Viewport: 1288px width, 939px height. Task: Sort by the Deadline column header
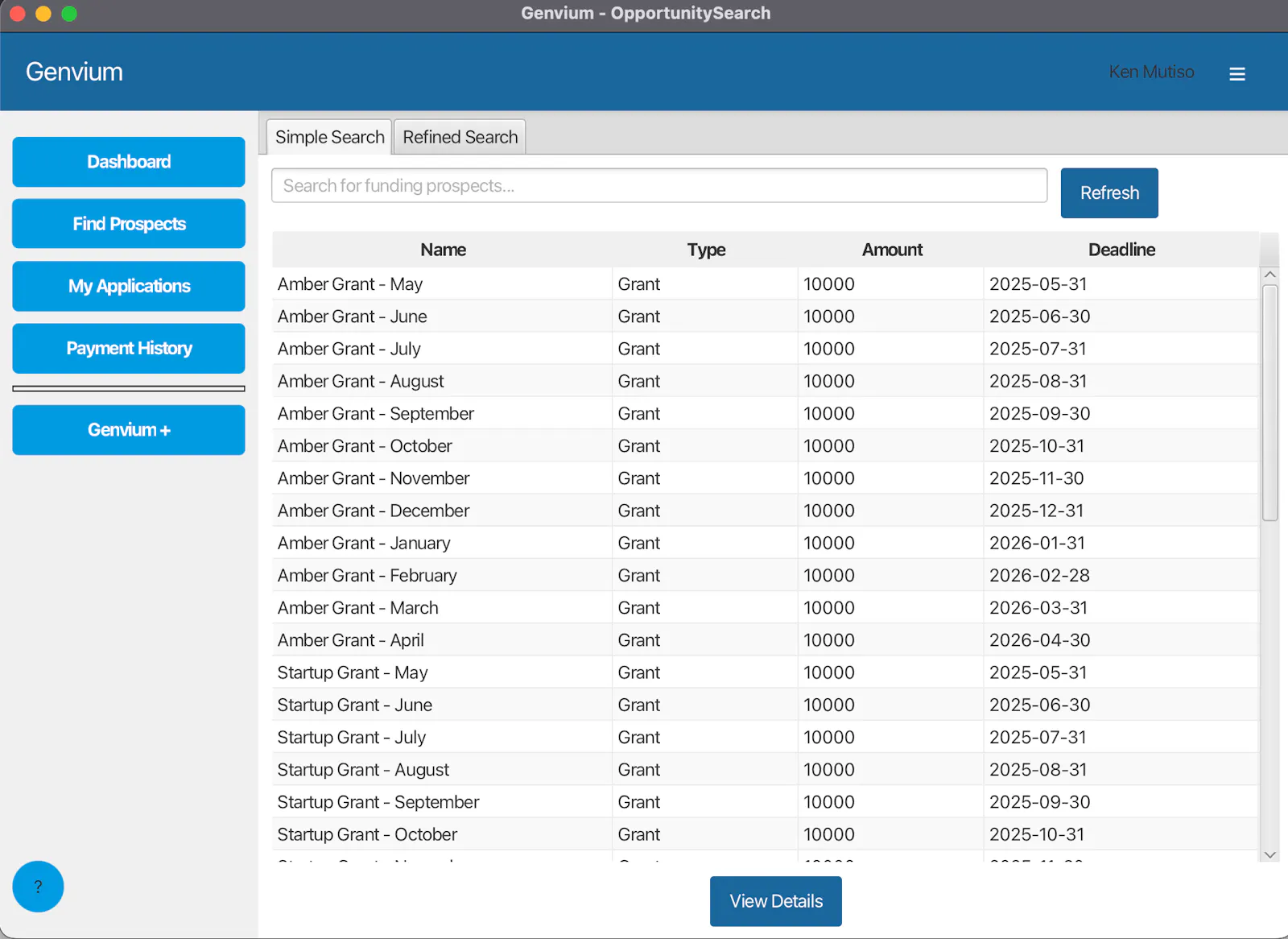pyautogui.click(x=1121, y=250)
